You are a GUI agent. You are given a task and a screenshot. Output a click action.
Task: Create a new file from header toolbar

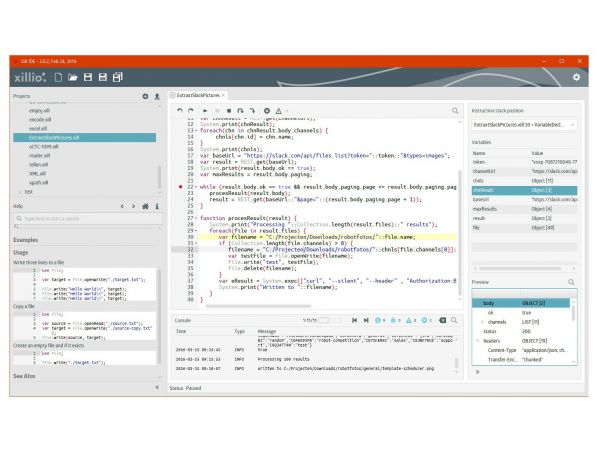(x=58, y=77)
